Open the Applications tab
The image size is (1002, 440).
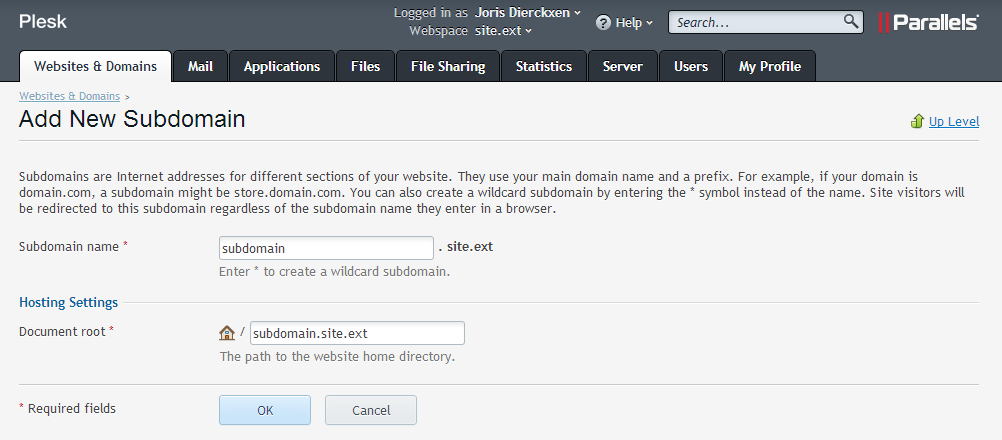coord(282,66)
